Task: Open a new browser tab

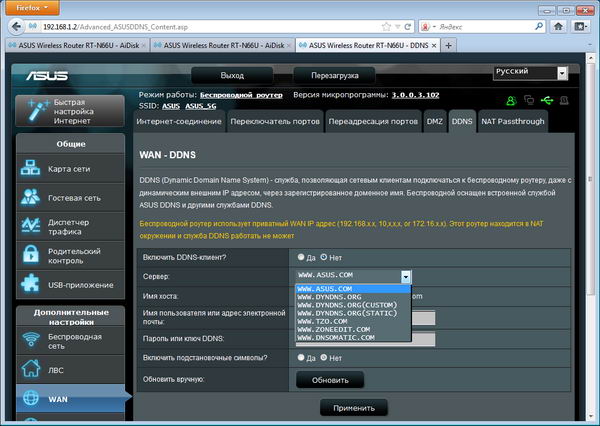Action: pos(448,46)
